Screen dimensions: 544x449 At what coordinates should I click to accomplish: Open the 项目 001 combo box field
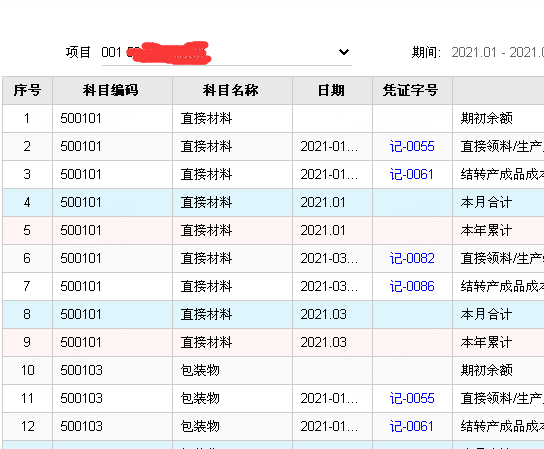click(x=227, y=52)
